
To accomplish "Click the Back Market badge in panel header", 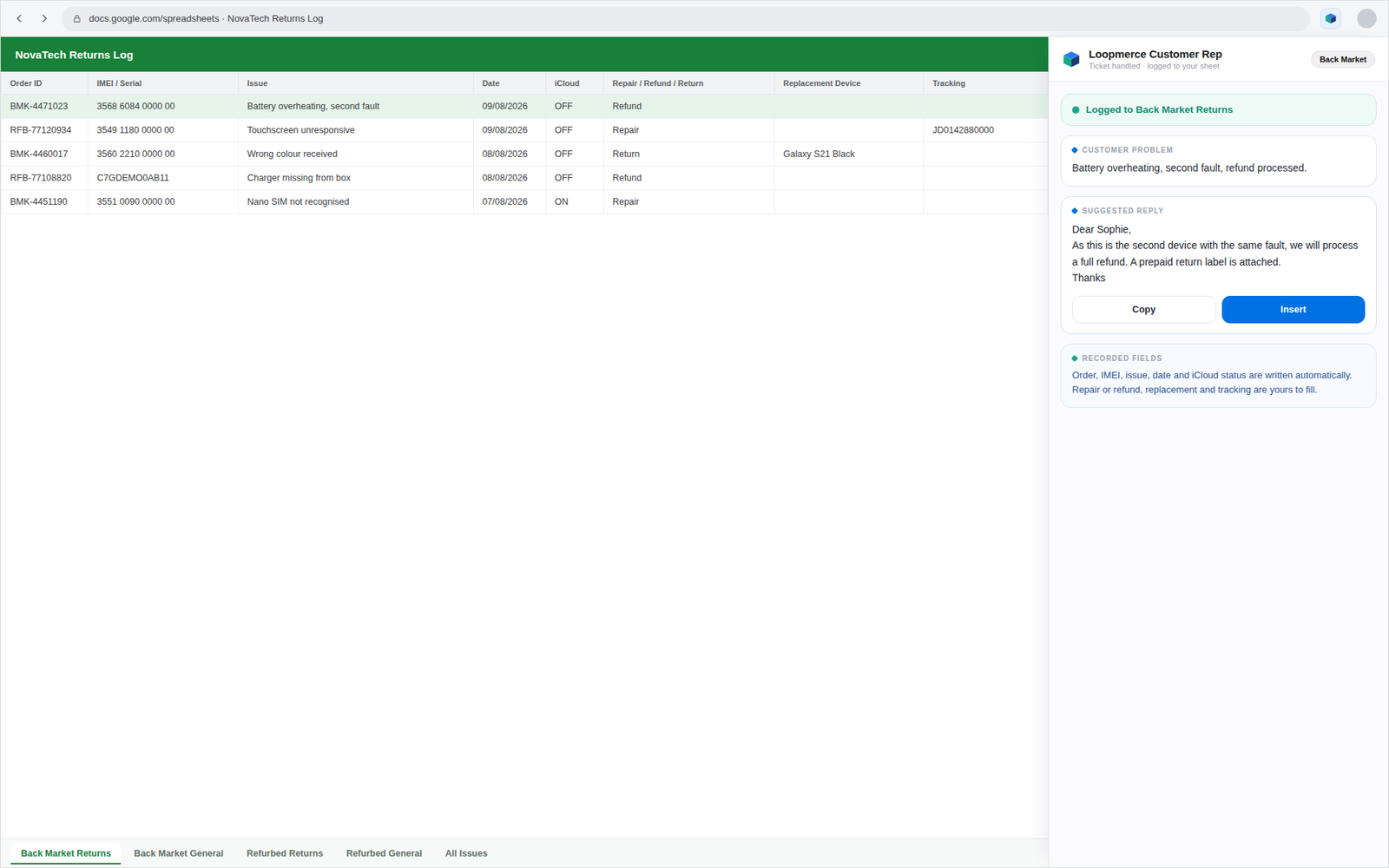I will click(1342, 59).
